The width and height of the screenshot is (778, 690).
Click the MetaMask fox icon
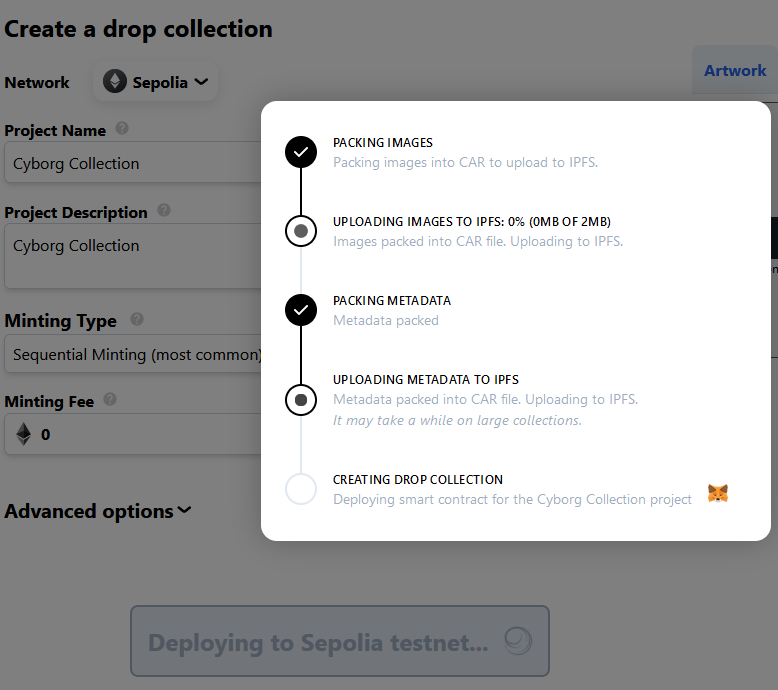(718, 493)
